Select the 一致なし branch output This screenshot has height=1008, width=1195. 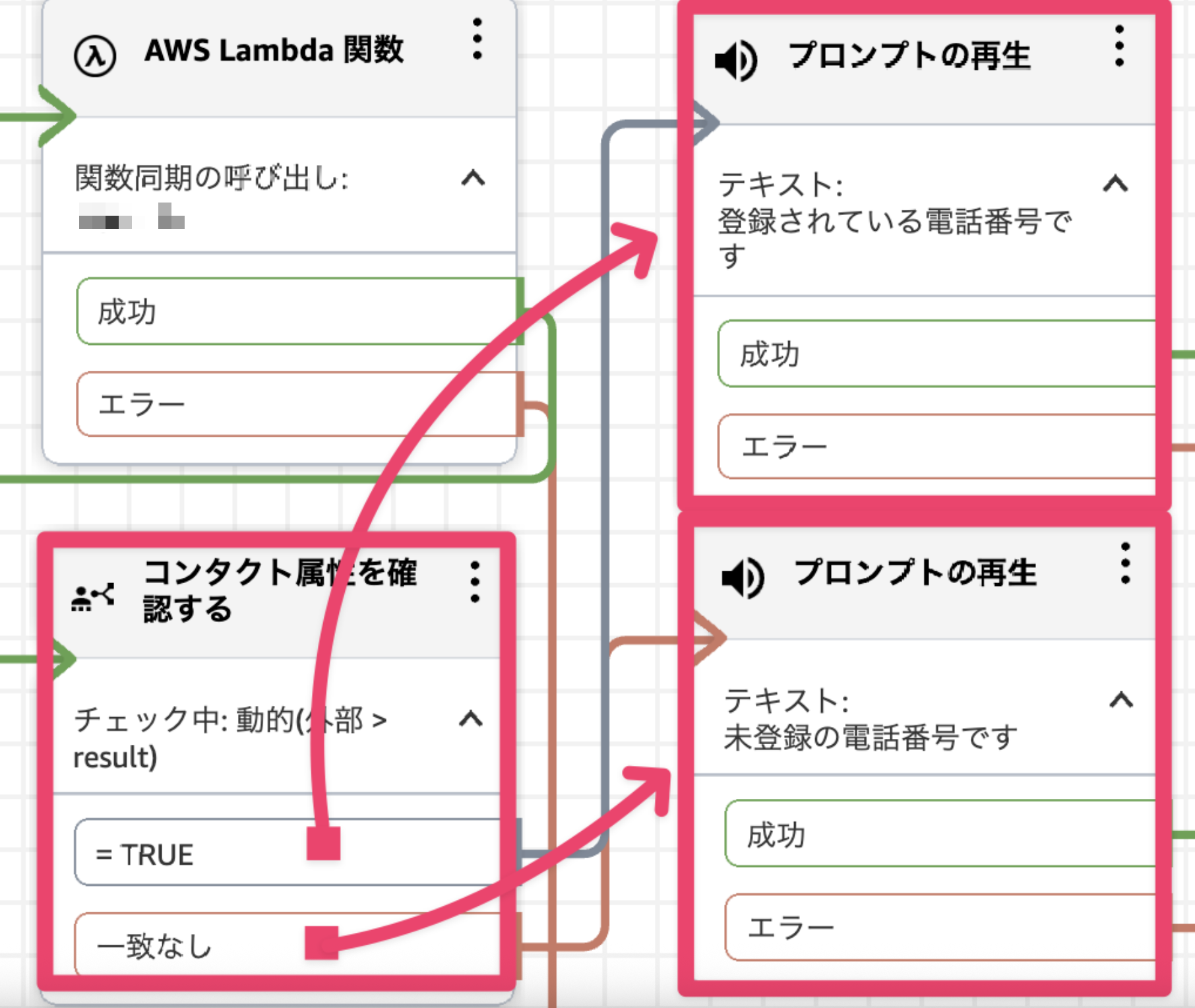298,945
